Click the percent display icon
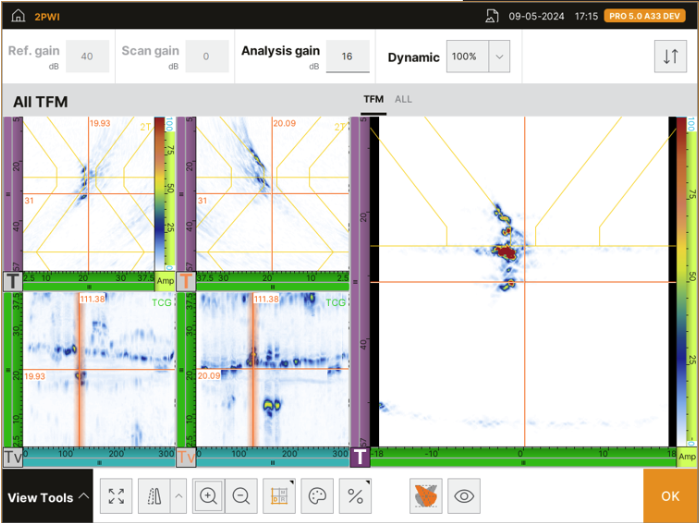699x523 pixels. pyautogui.click(x=353, y=496)
